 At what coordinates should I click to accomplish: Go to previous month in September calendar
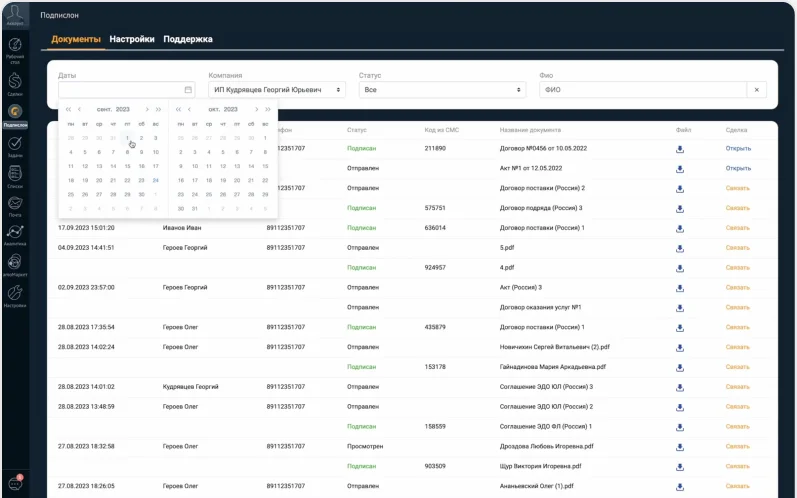[79, 109]
